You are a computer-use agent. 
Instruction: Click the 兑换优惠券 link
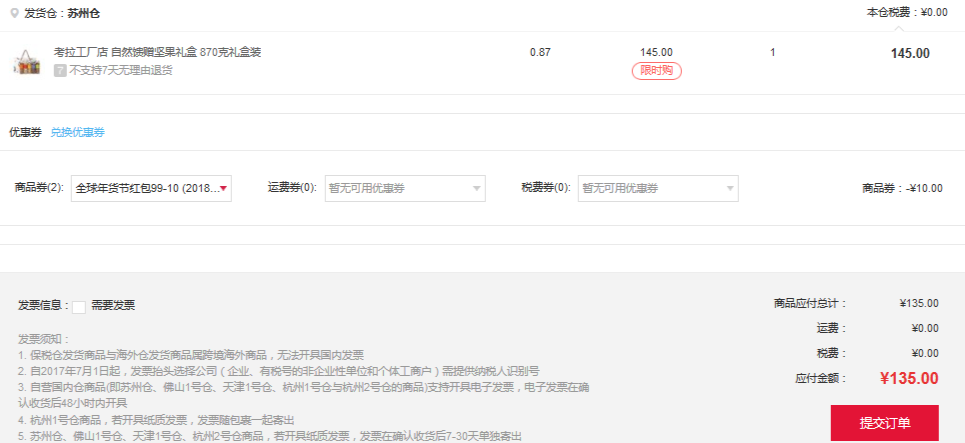78,132
